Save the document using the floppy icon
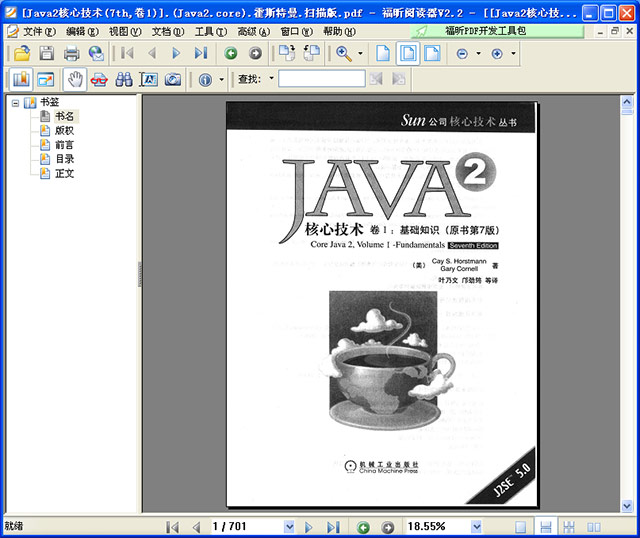 (47, 53)
